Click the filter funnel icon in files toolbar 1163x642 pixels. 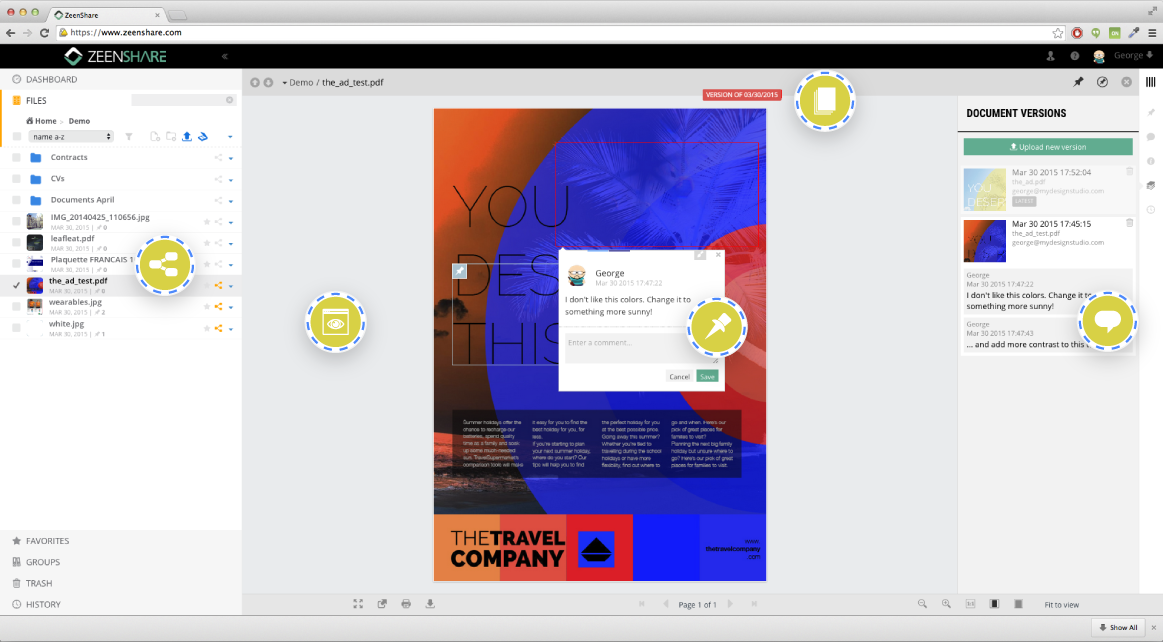(x=128, y=136)
